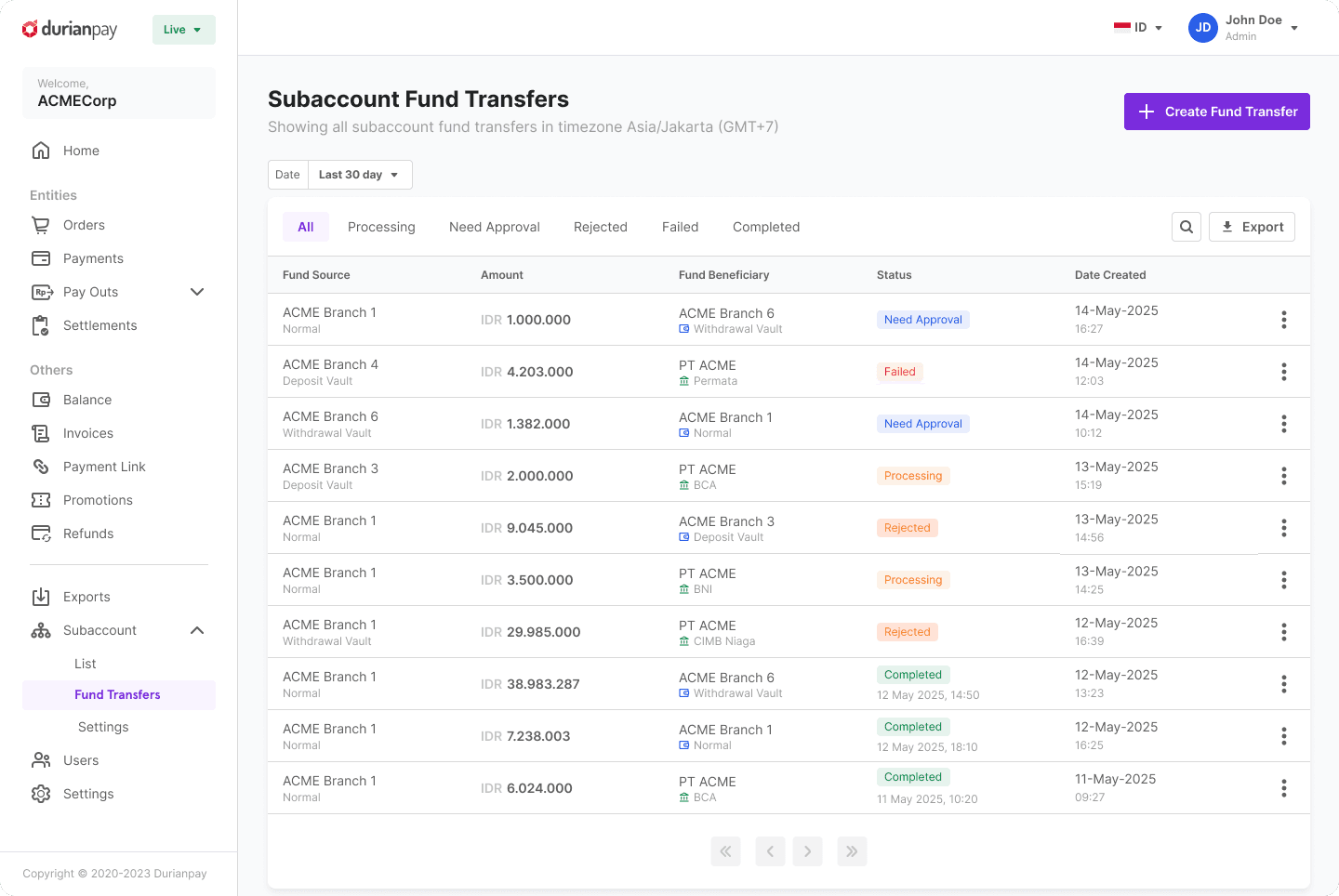The height and width of the screenshot is (896, 1339).
Task: Open row menu for IDR 6.024.000 transfer
Action: pyautogui.click(x=1284, y=788)
